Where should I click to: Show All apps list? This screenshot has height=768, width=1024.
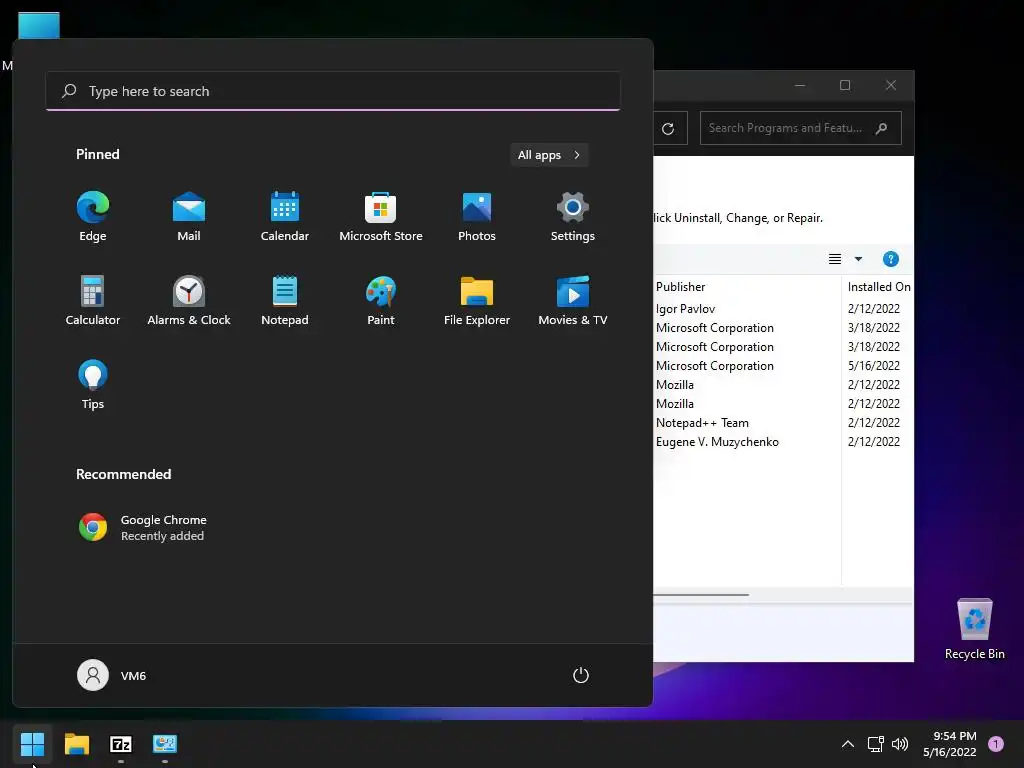point(549,155)
